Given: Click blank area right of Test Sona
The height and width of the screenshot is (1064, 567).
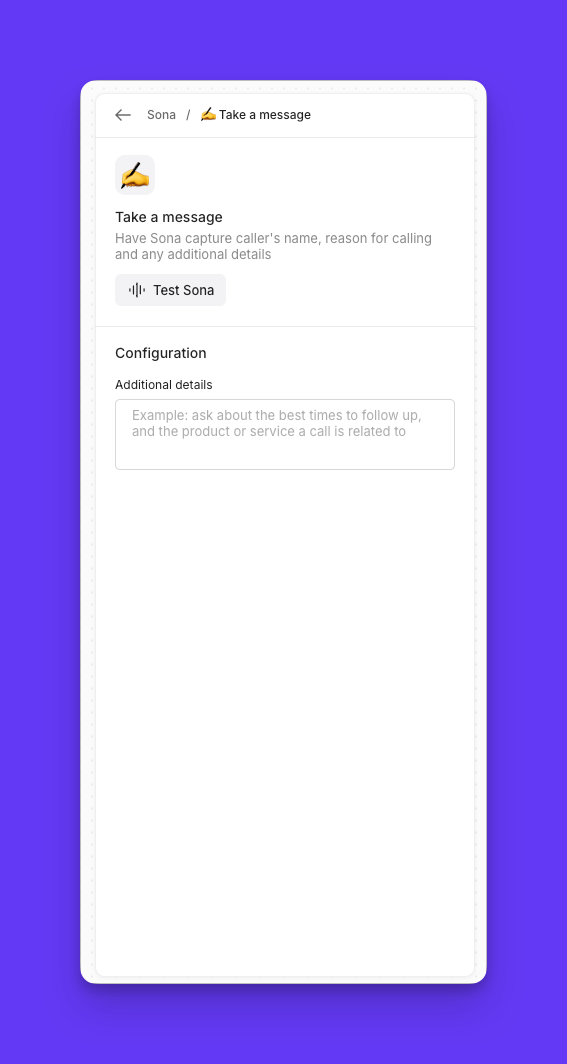Looking at the screenshot, I should [x=346, y=290].
